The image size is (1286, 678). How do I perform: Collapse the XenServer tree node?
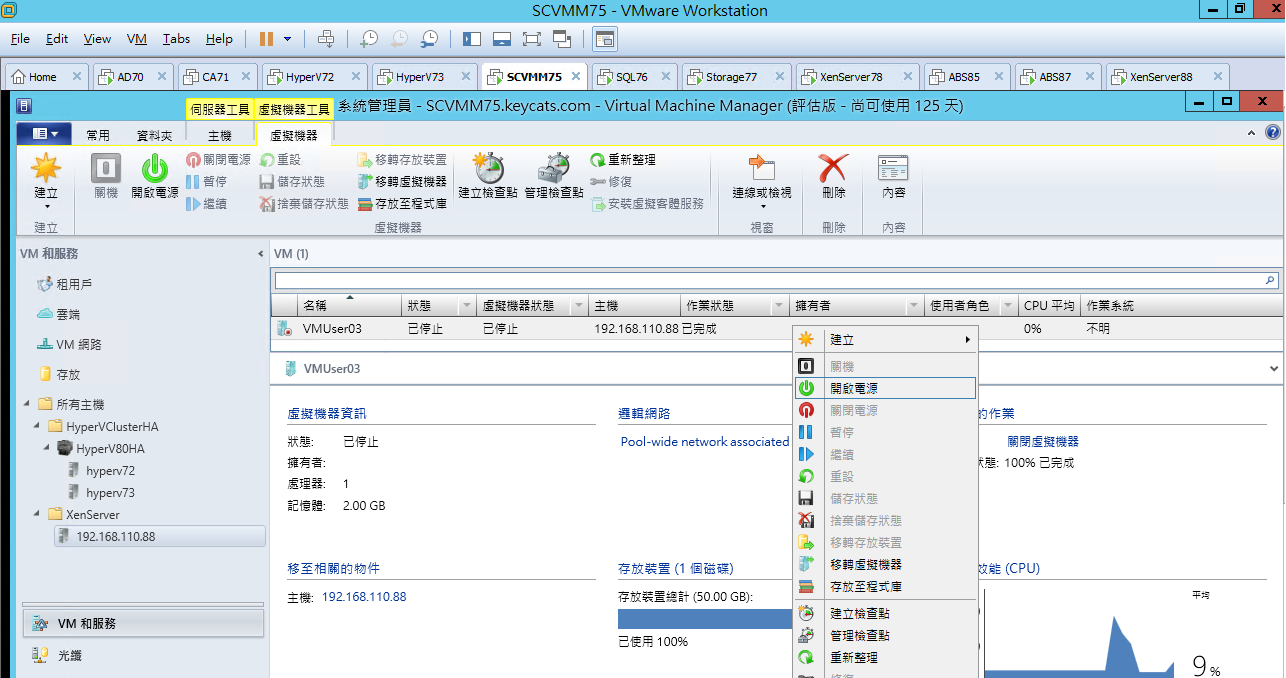coord(38,514)
